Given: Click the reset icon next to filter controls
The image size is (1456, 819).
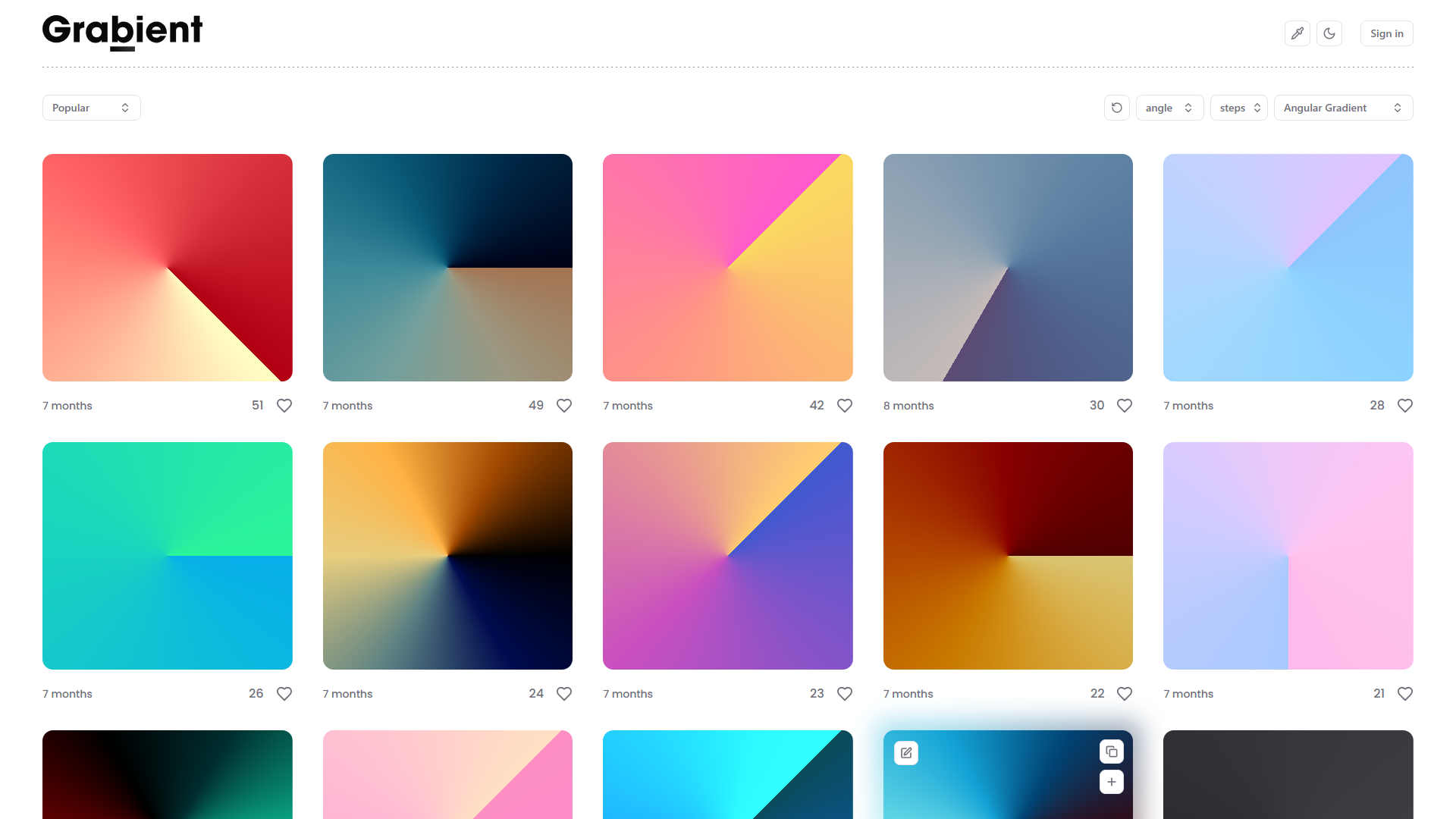Looking at the screenshot, I should point(1116,108).
